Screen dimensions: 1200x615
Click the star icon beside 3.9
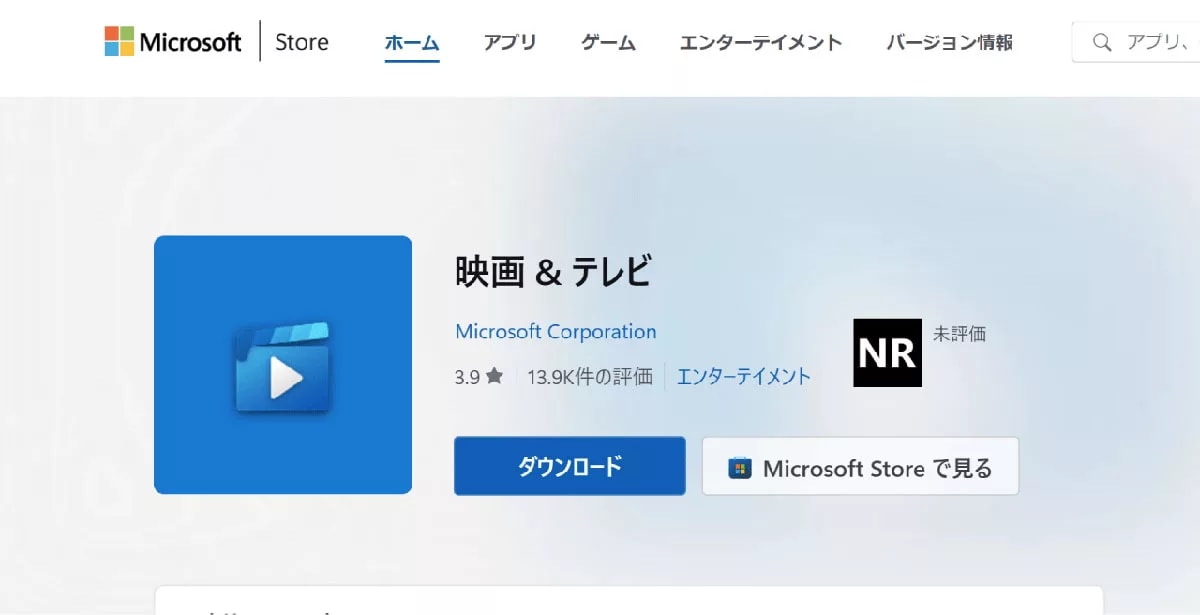[494, 377]
